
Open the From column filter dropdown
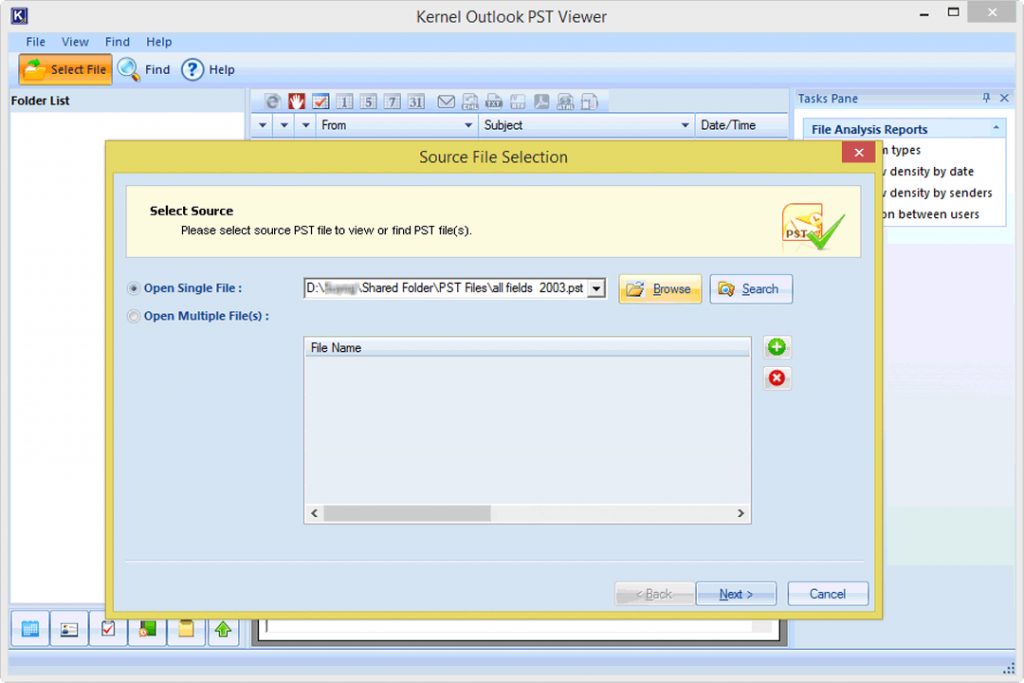pos(468,125)
